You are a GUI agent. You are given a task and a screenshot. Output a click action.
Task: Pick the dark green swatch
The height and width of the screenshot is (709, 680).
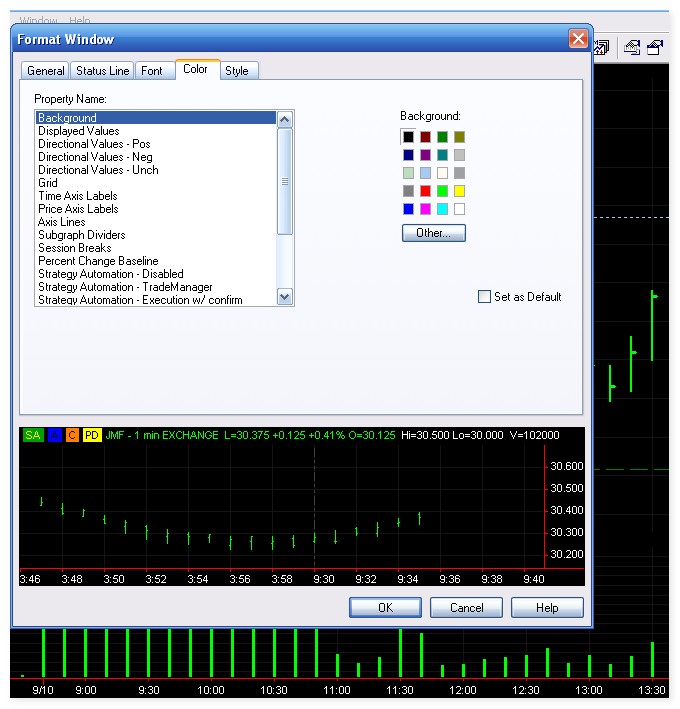point(443,137)
